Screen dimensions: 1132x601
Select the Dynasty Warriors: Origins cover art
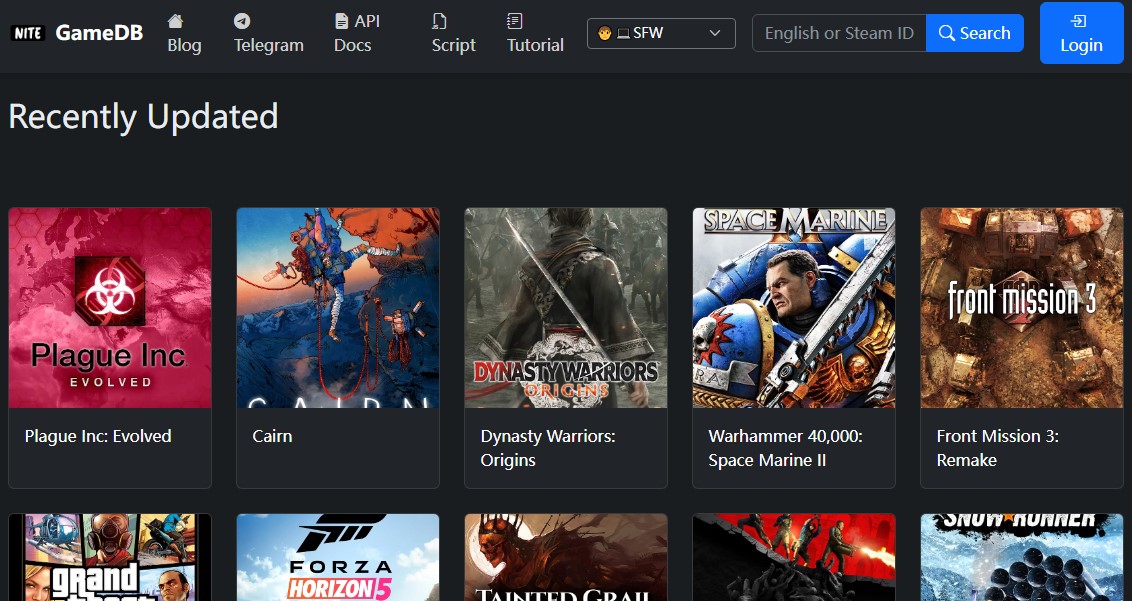(x=566, y=308)
